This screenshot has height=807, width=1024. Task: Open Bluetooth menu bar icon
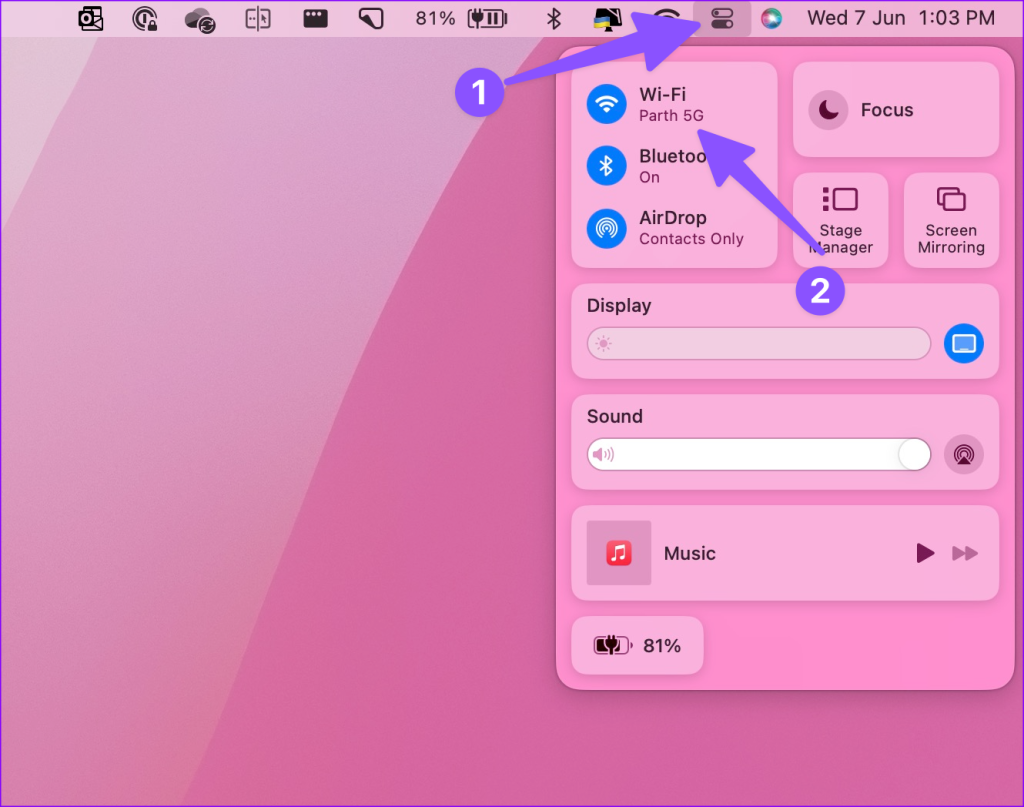554,18
